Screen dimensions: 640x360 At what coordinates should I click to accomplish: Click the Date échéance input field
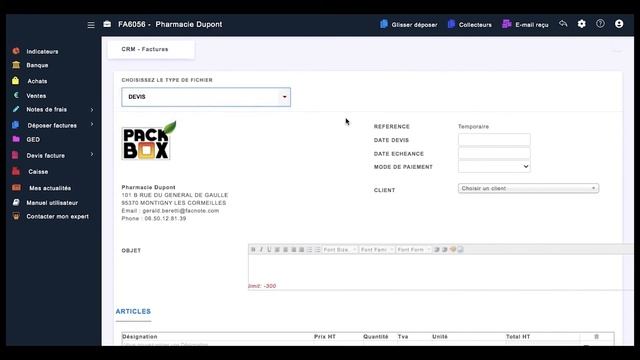coord(494,153)
